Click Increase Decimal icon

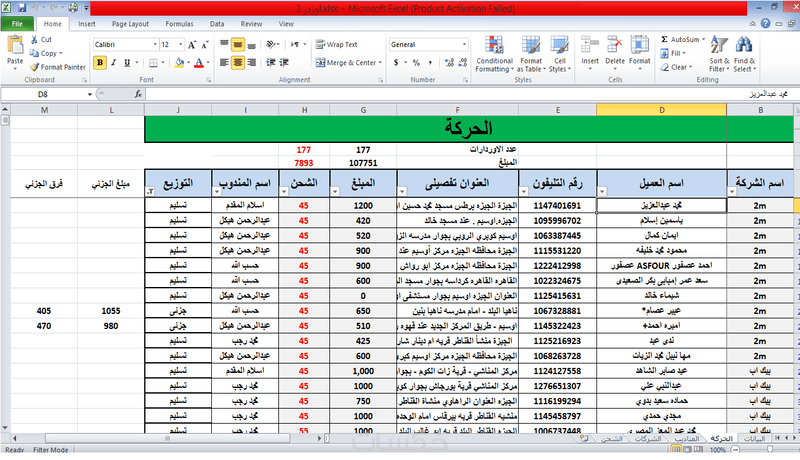click(449, 63)
